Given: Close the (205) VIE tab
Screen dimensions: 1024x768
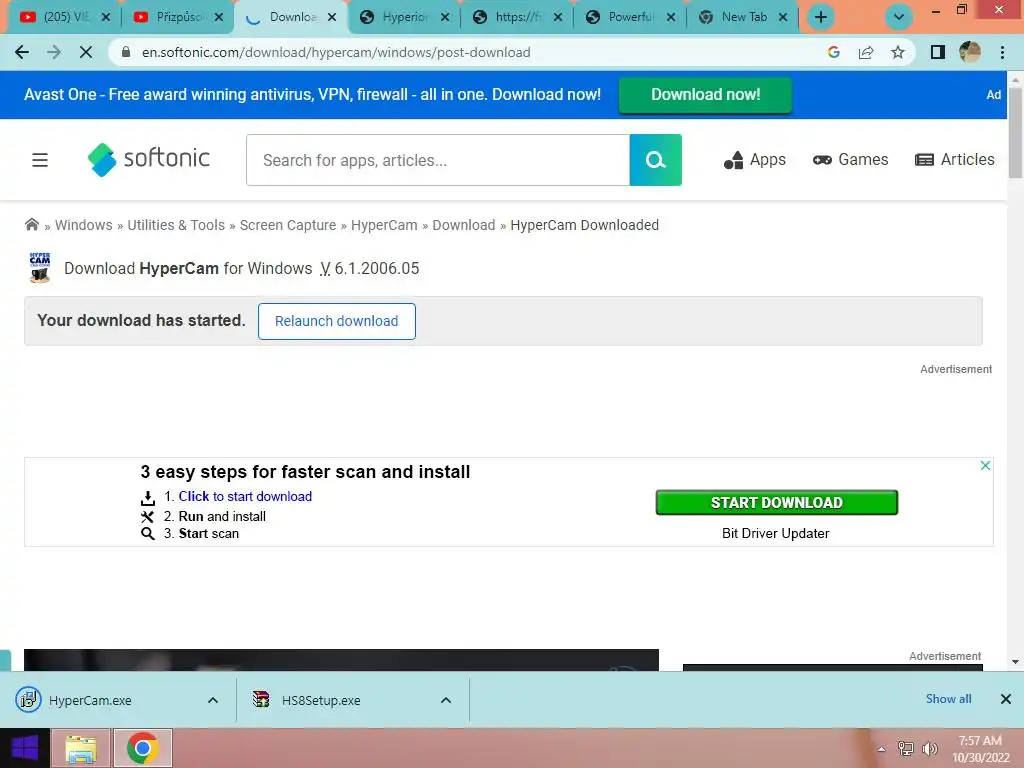Looking at the screenshot, I should pos(106,18).
